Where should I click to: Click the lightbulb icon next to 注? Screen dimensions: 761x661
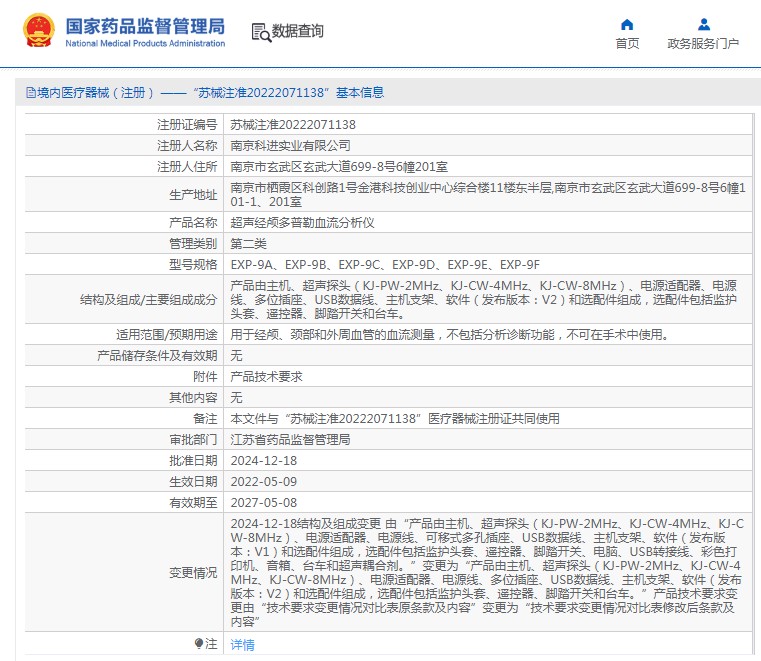(x=199, y=644)
